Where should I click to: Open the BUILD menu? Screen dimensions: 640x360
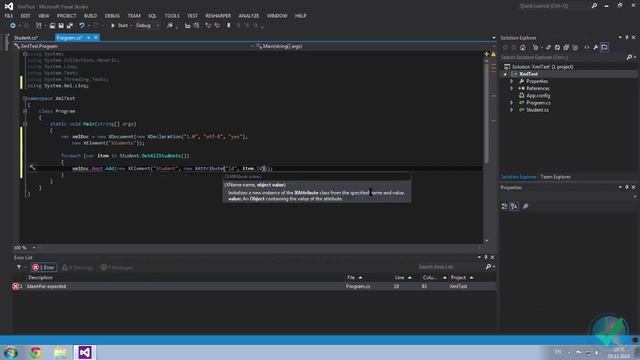pos(91,16)
